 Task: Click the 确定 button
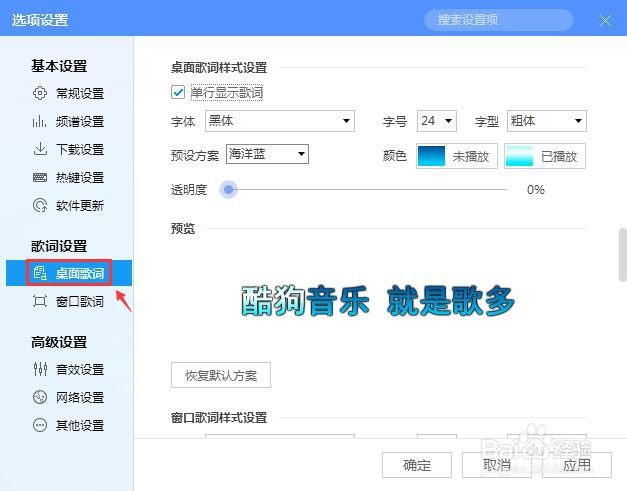tap(417, 465)
